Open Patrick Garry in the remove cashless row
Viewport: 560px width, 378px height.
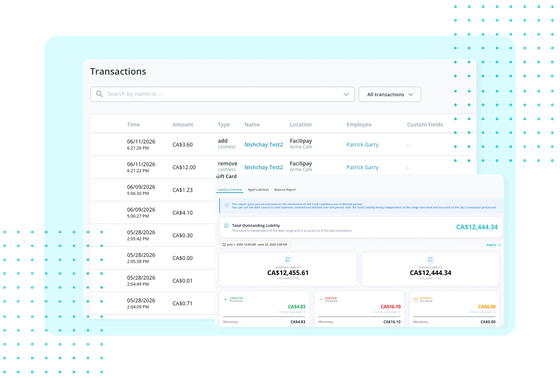pos(362,167)
